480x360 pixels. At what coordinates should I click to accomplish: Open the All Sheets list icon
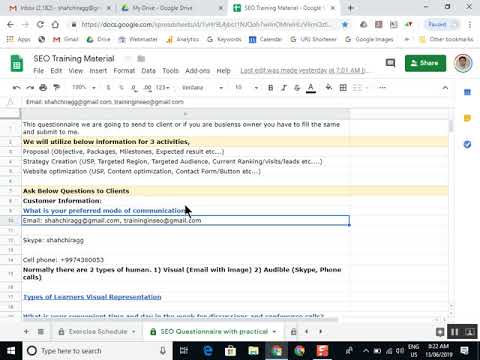tap(41, 332)
